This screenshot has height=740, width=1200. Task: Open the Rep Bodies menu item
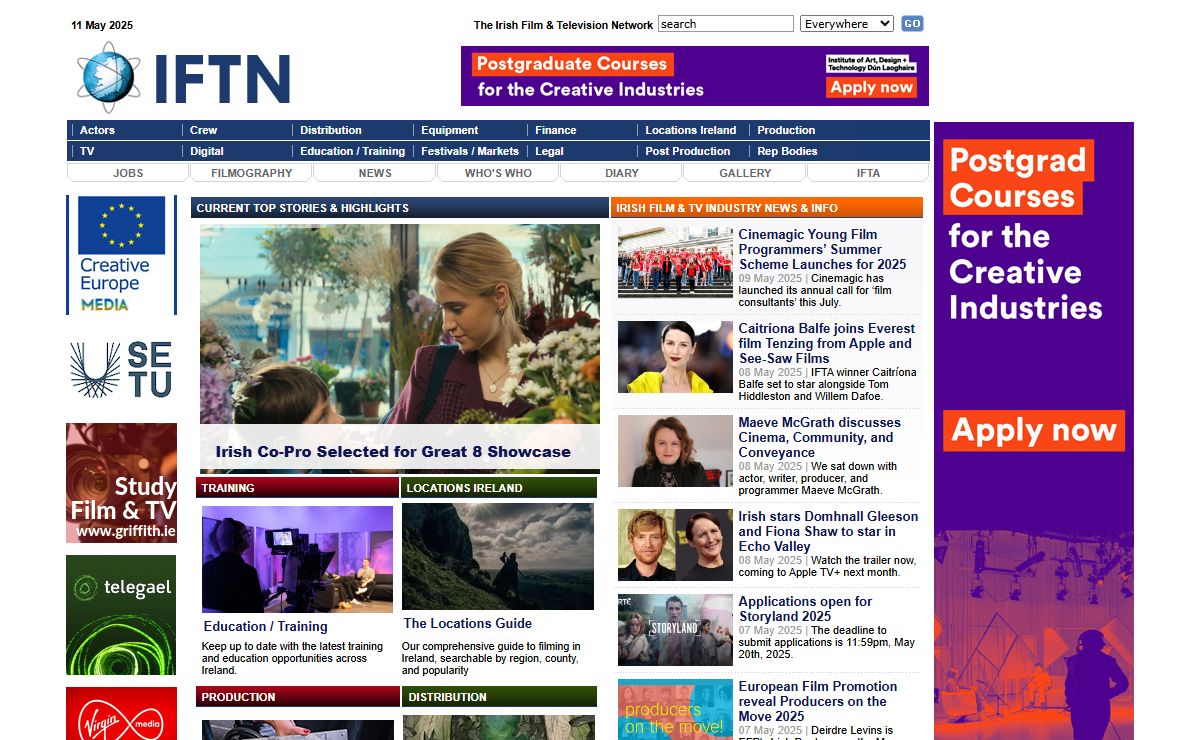[x=787, y=151]
